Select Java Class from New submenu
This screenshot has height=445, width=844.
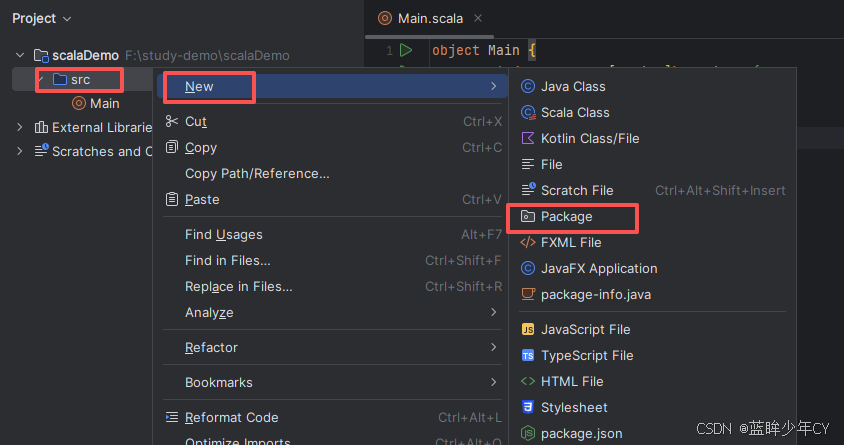pos(652,87)
